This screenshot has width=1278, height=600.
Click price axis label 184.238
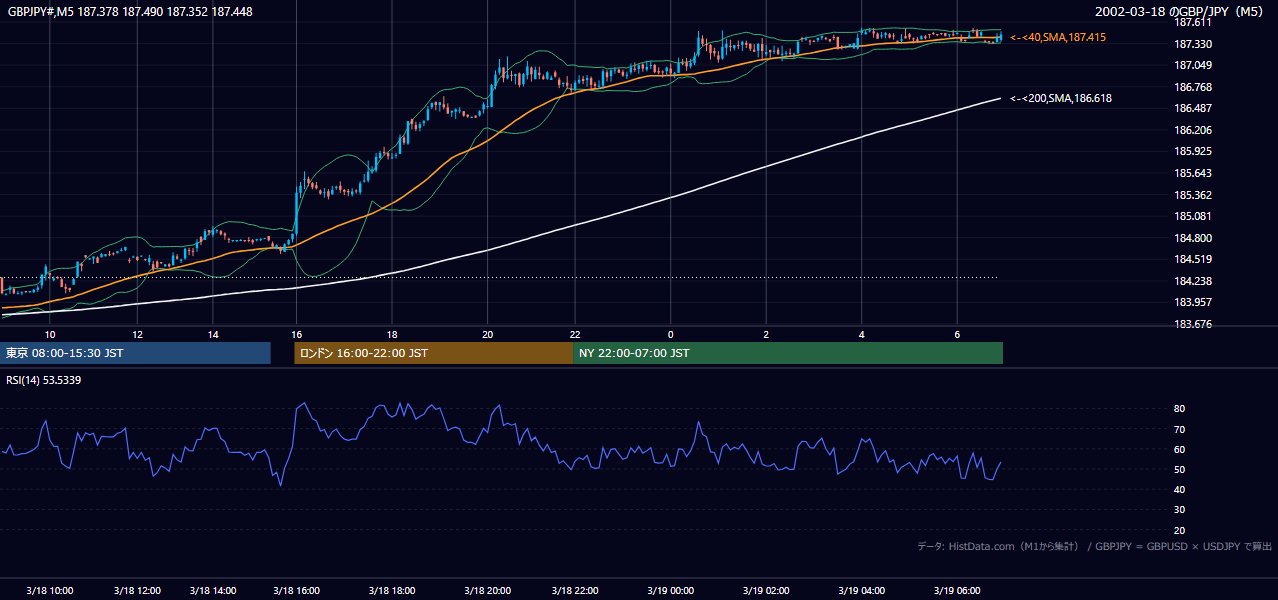[x=1193, y=282]
